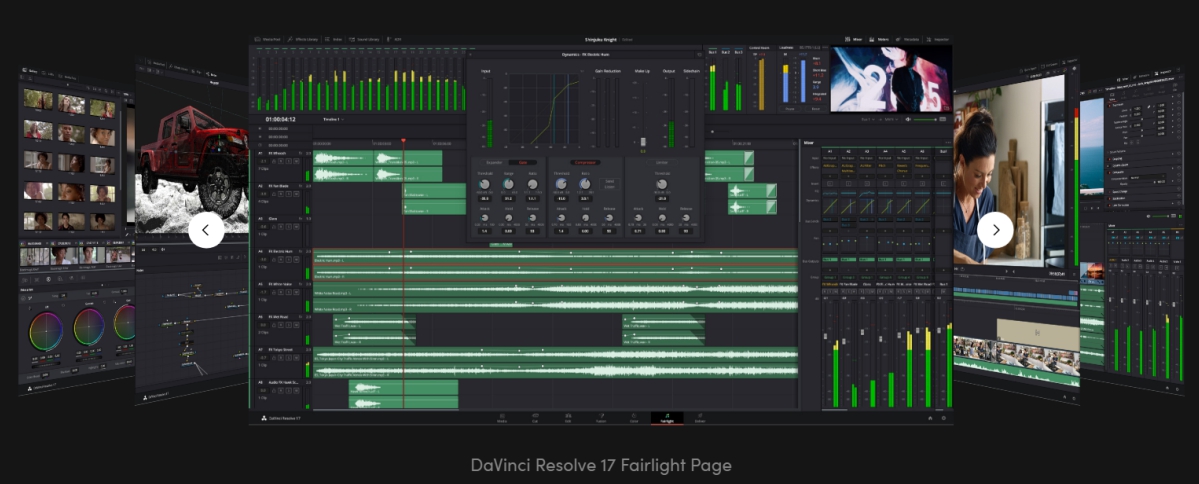Open project settings gear icon

(x=944, y=418)
